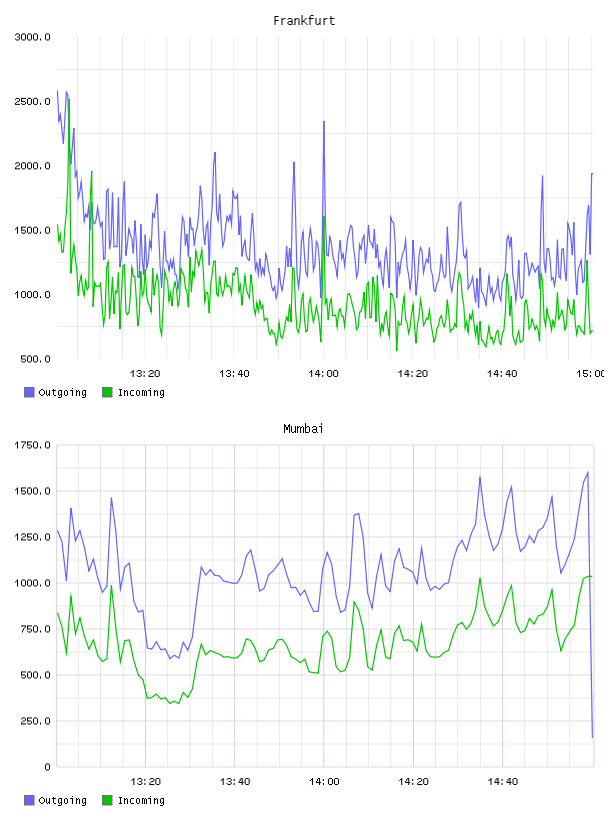Click the 750.0 y-axis label on Mumbai chart
Screen dimensions: 608x816
(x=35, y=629)
